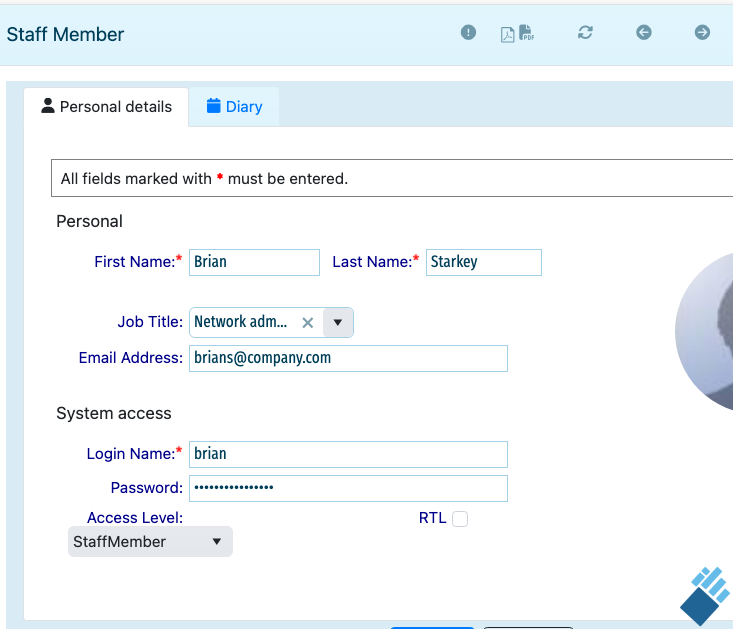The width and height of the screenshot is (733, 629).
Task: Open the blue diamond logo widget
Action: pos(705,596)
